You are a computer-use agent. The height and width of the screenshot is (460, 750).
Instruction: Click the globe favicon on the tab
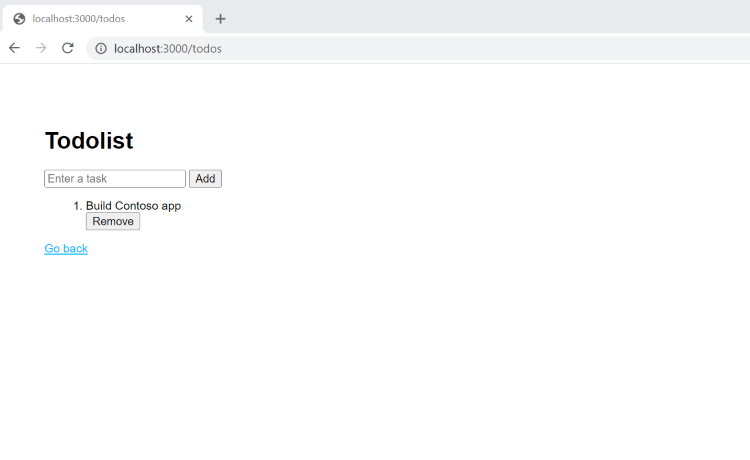click(19, 19)
